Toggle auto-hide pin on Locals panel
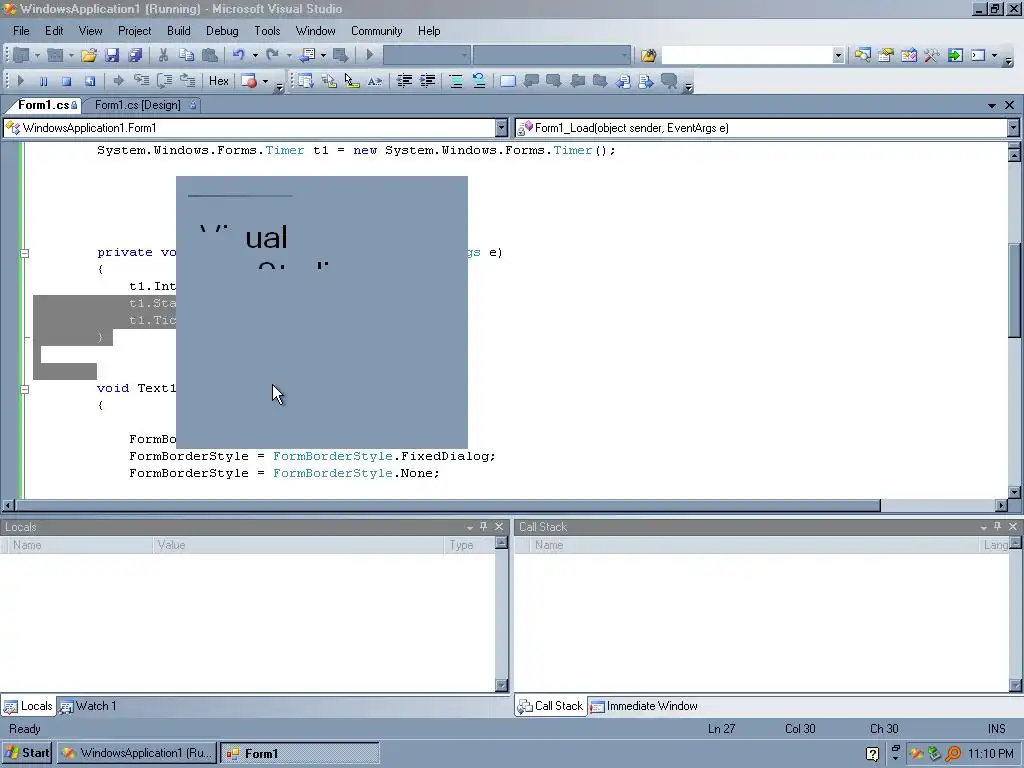Viewport: 1024px width, 768px height. [483, 526]
